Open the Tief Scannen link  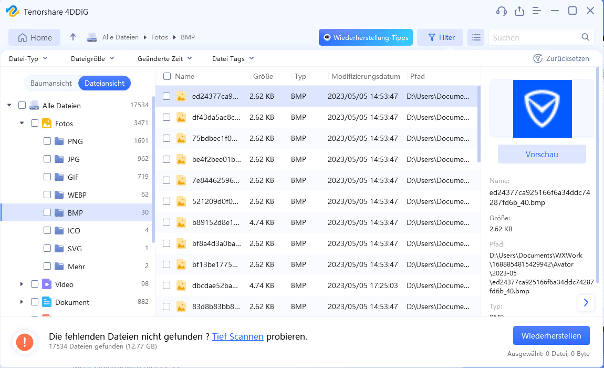coord(238,337)
